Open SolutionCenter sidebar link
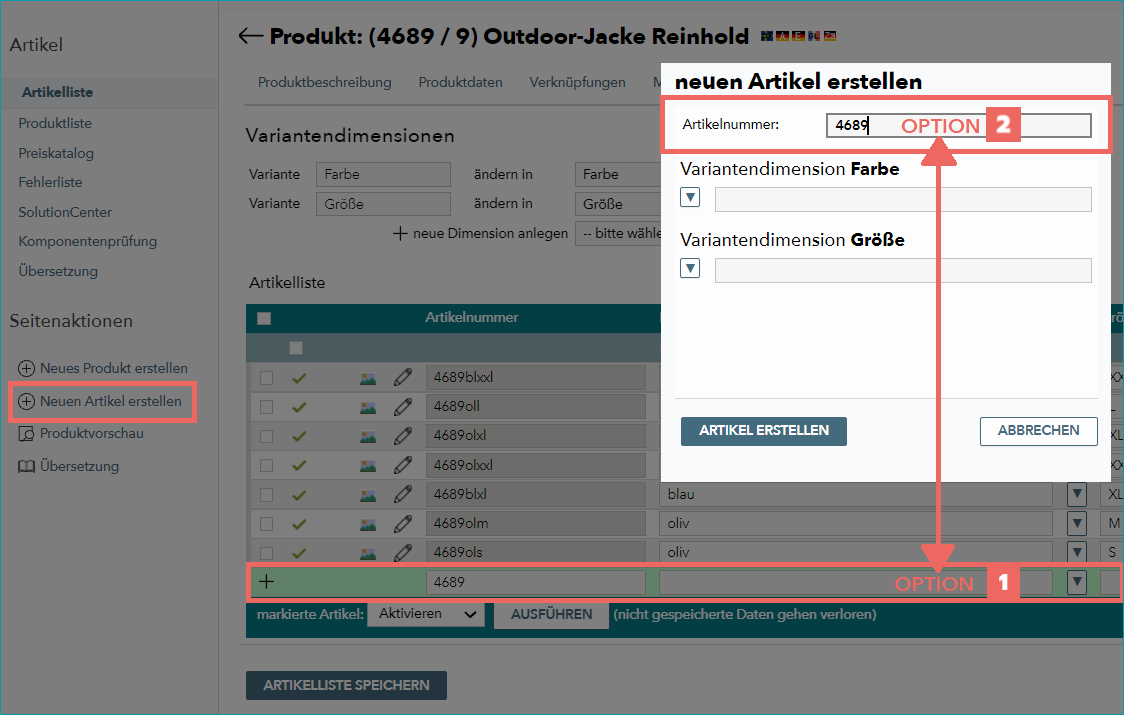 coord(65,212)
